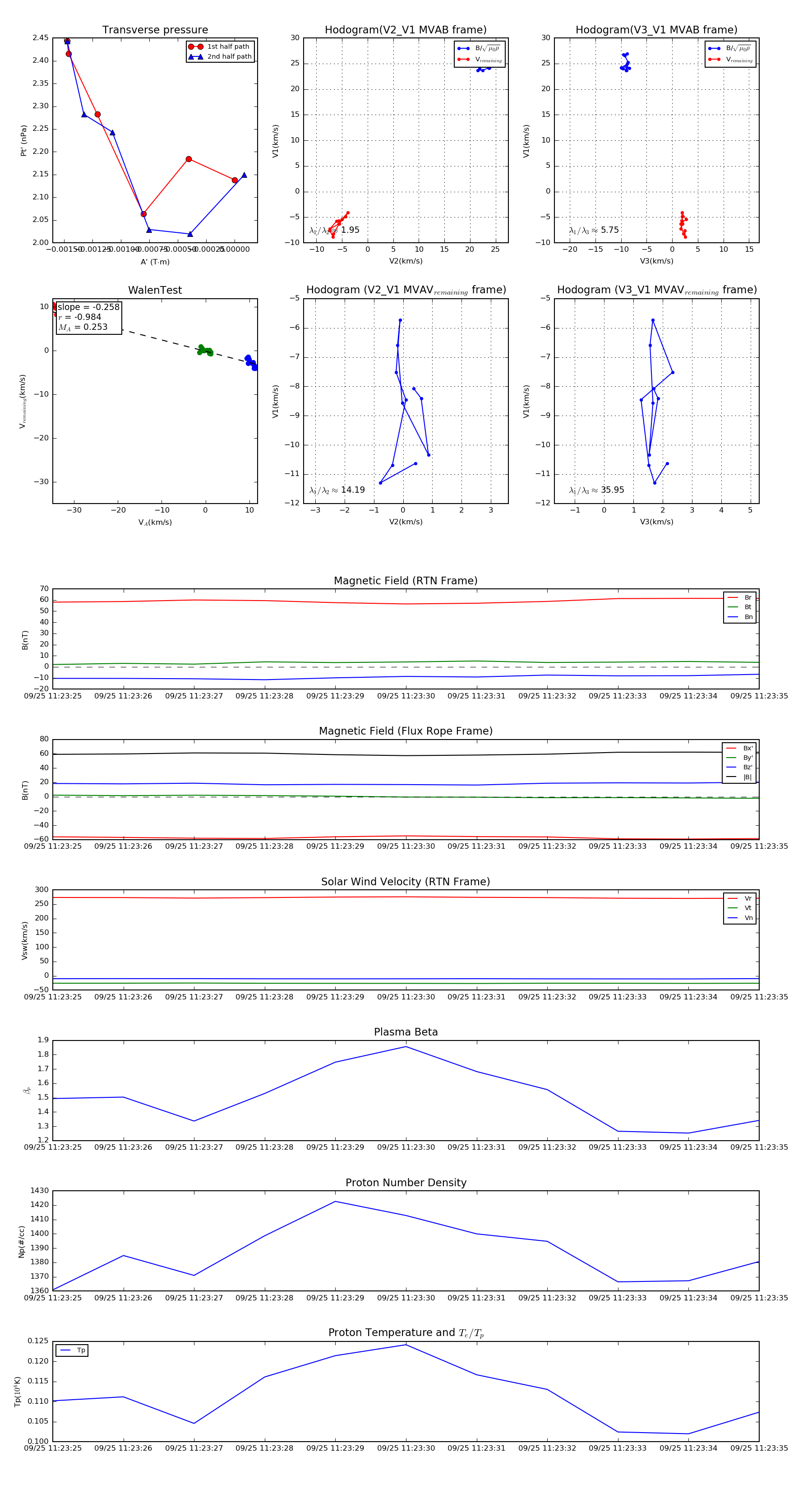Click the "V_A(km/s)" x-axis label
This screenshot has height=1489, width=812.
click(155, 523)
